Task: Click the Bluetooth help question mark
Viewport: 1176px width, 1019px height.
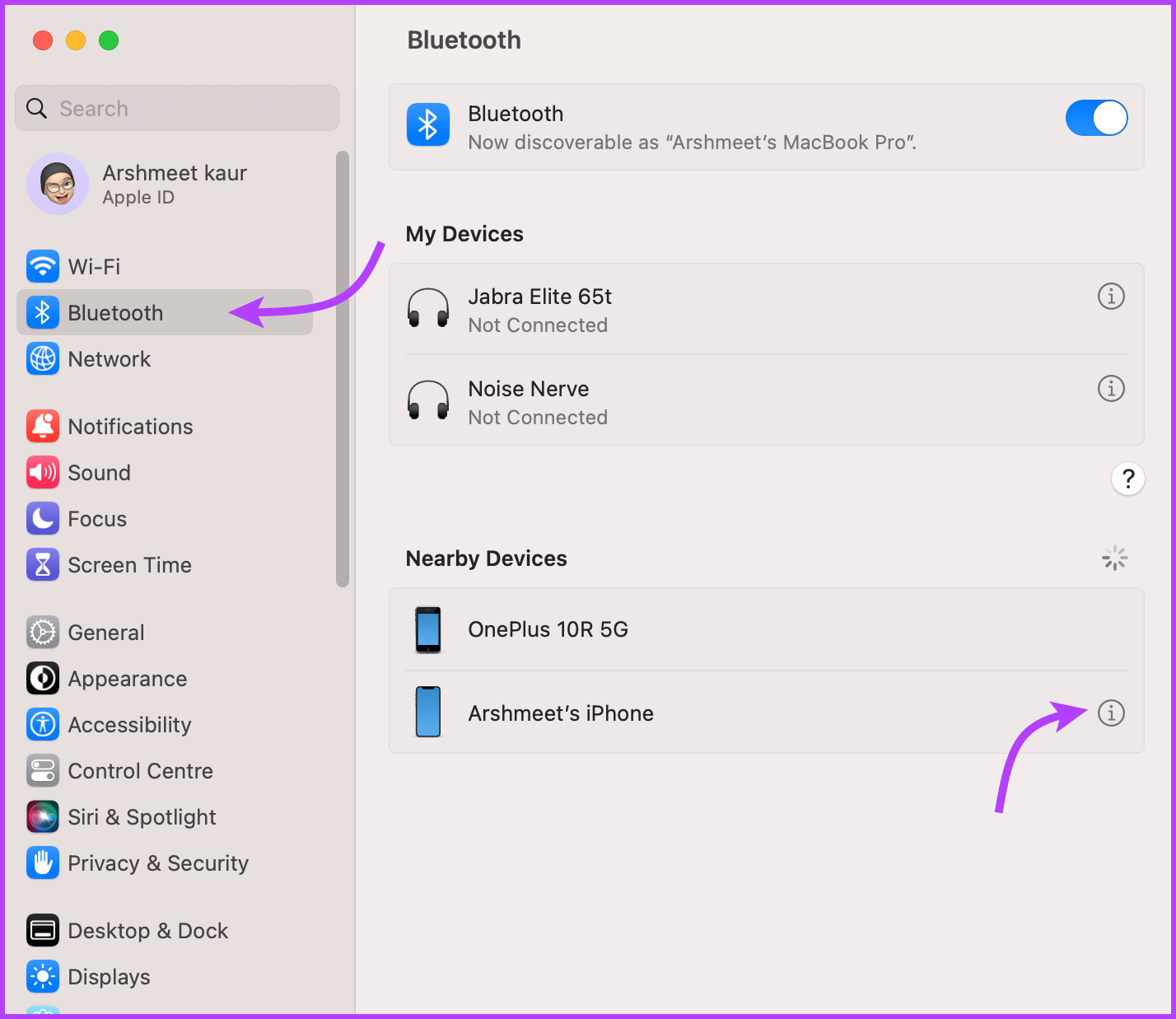Action: tap(1127, 479)
